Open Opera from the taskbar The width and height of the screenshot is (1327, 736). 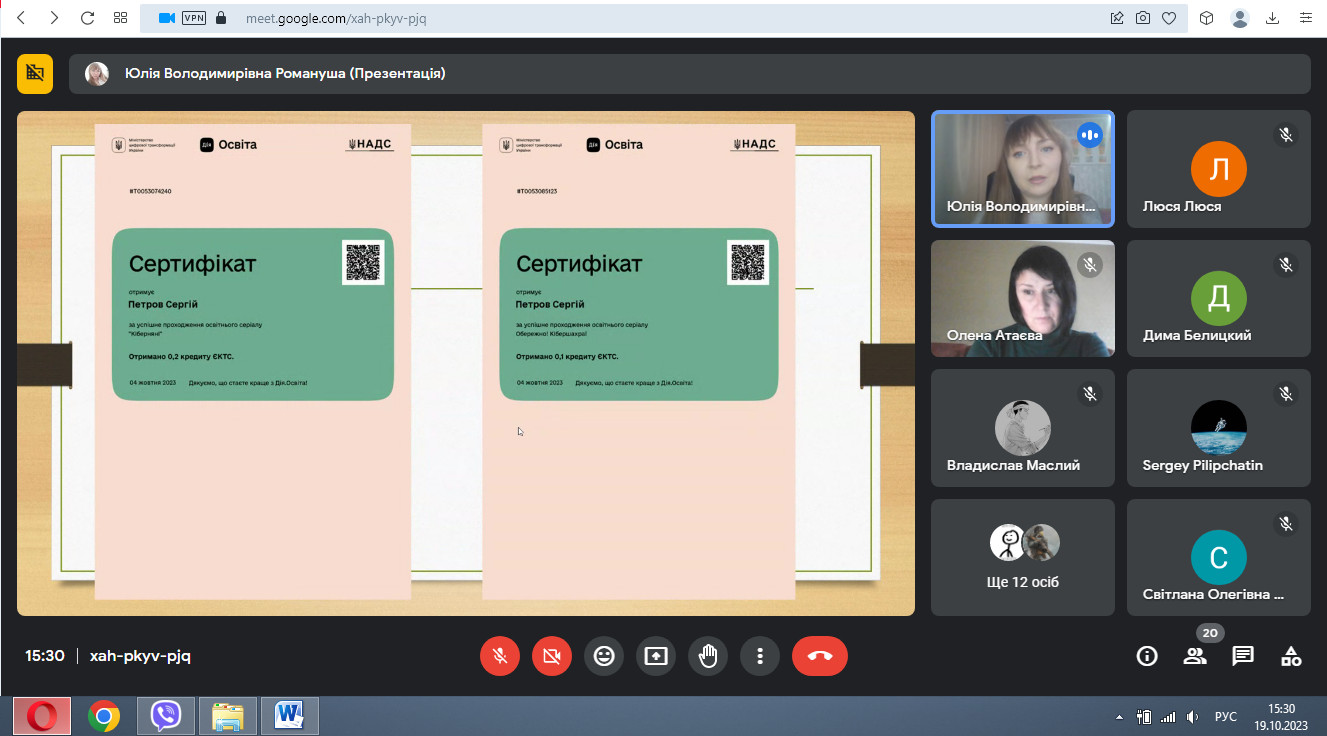click(41, 716)
